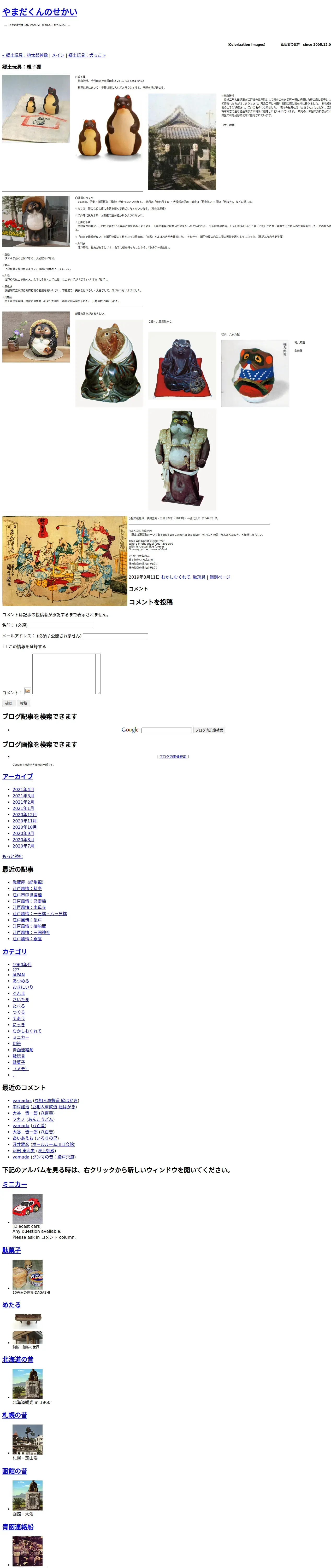Click the 投稿 button

[23, 703]
